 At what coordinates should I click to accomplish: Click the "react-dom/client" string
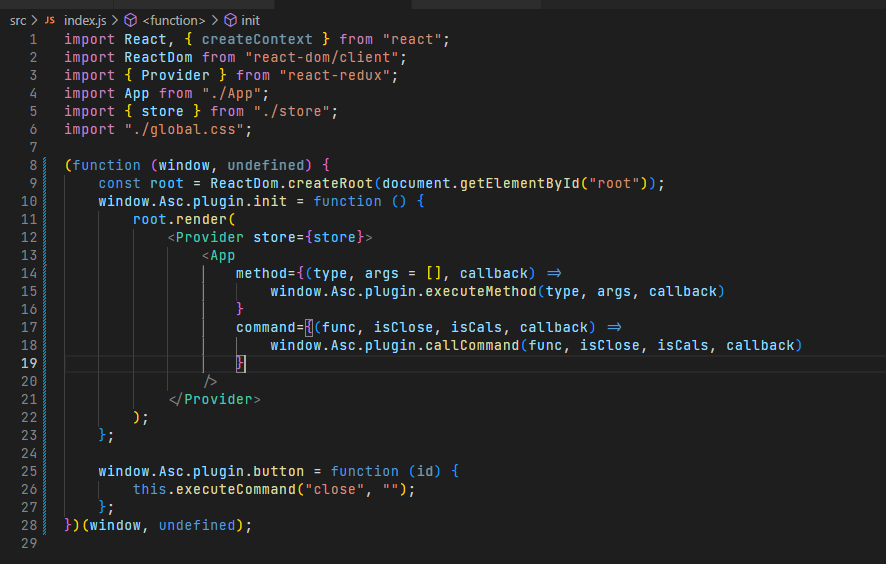(322, 58)
